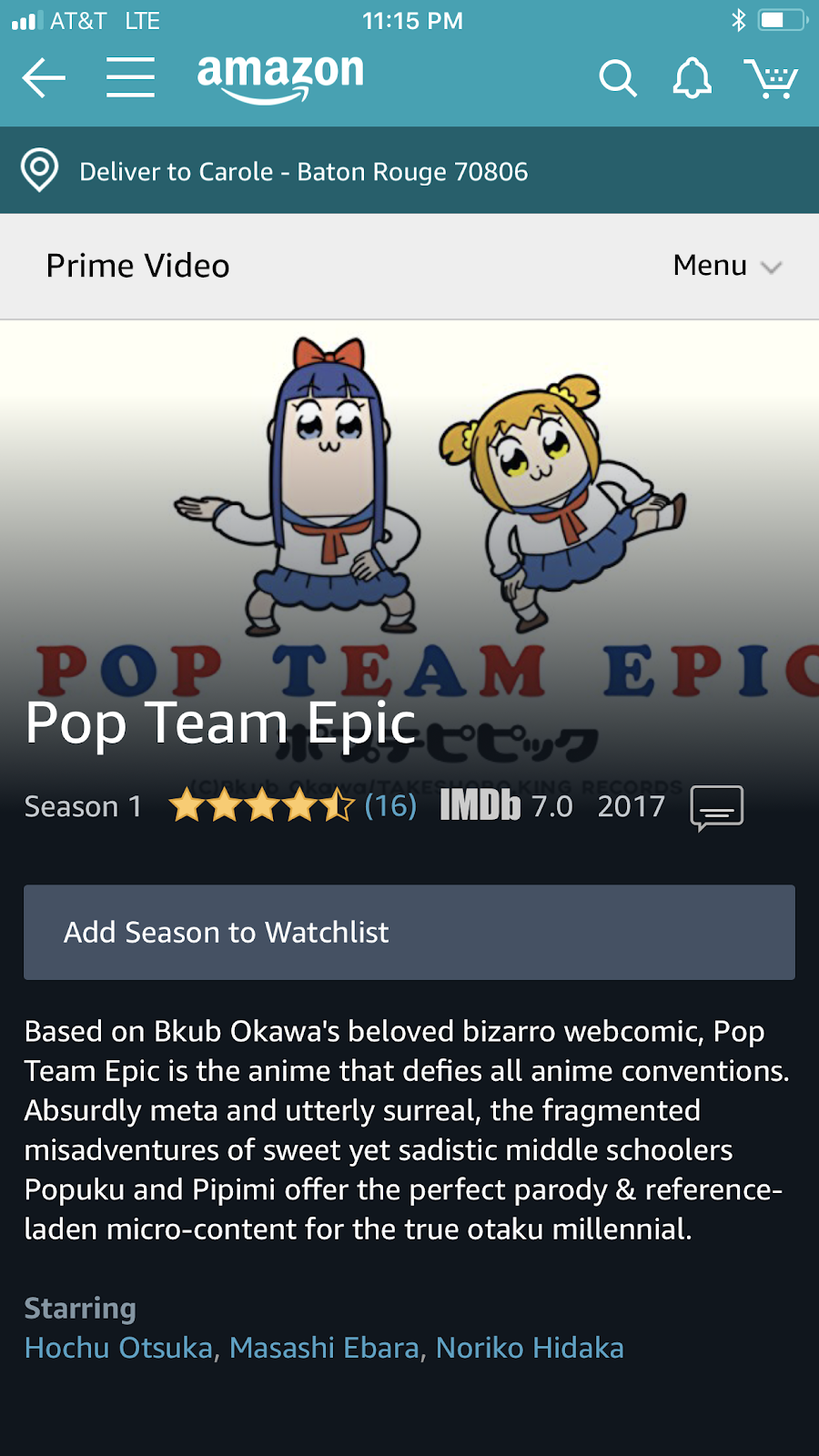The height and width of the screenshot is (1456, 819).
Task: Open the shopping cart icon
Action: pyautogui.click(x=771, y=78)
